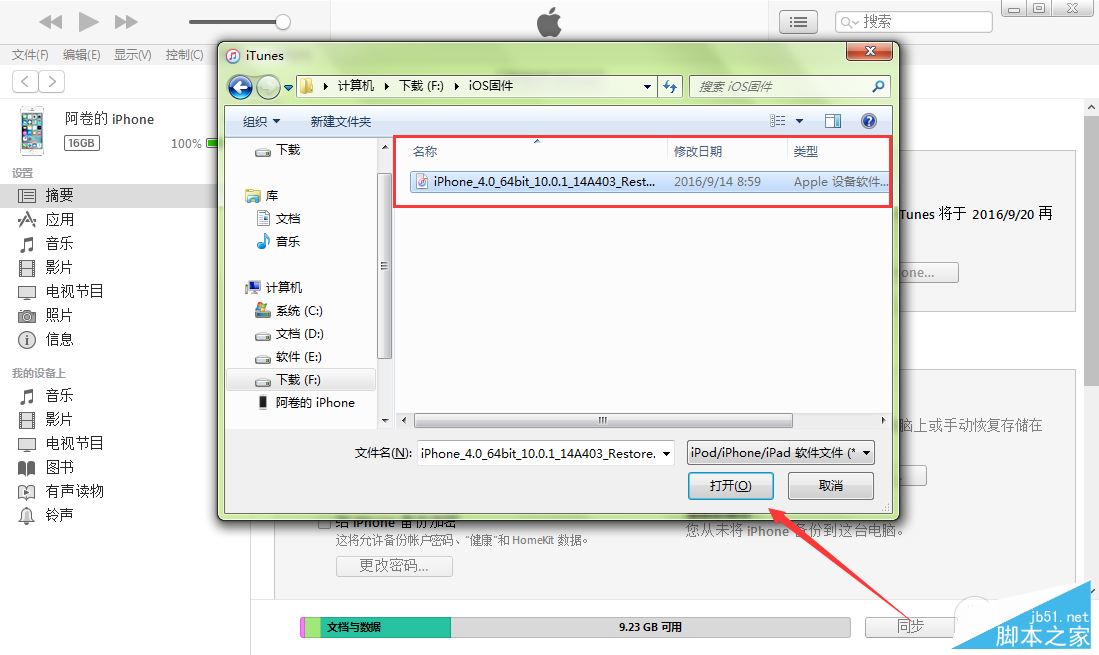The width and height of the screenshot is (1099, 655).
Task: Open the view options dropdown arrow
Action: click(x=799, y=121)
